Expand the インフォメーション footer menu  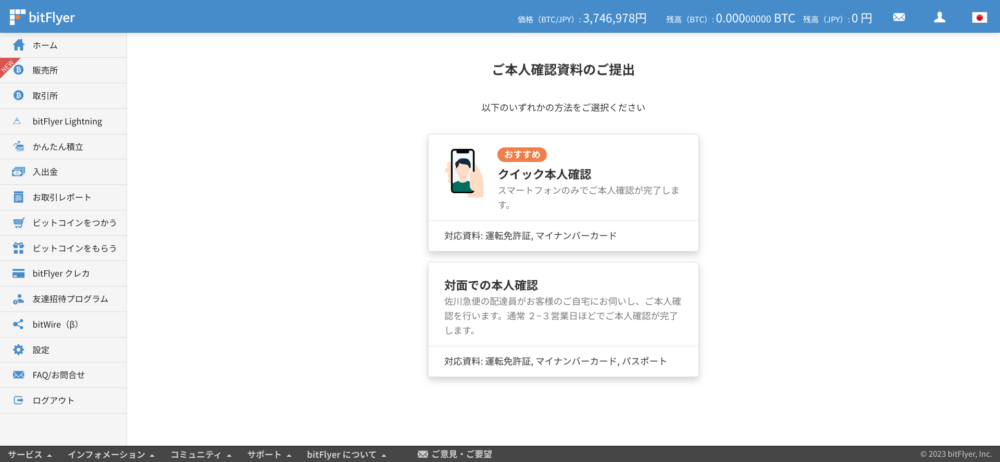[x=110, y=454]
